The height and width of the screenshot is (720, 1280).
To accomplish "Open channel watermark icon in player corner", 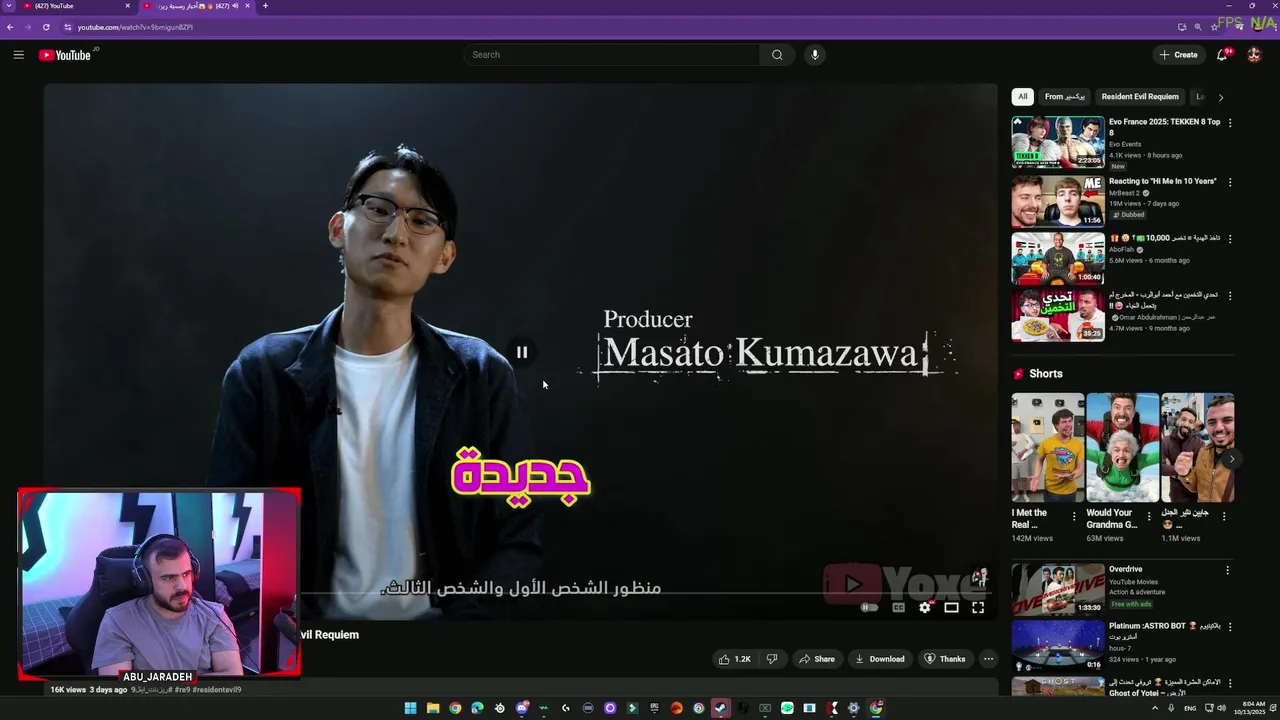I will (980, 577).
